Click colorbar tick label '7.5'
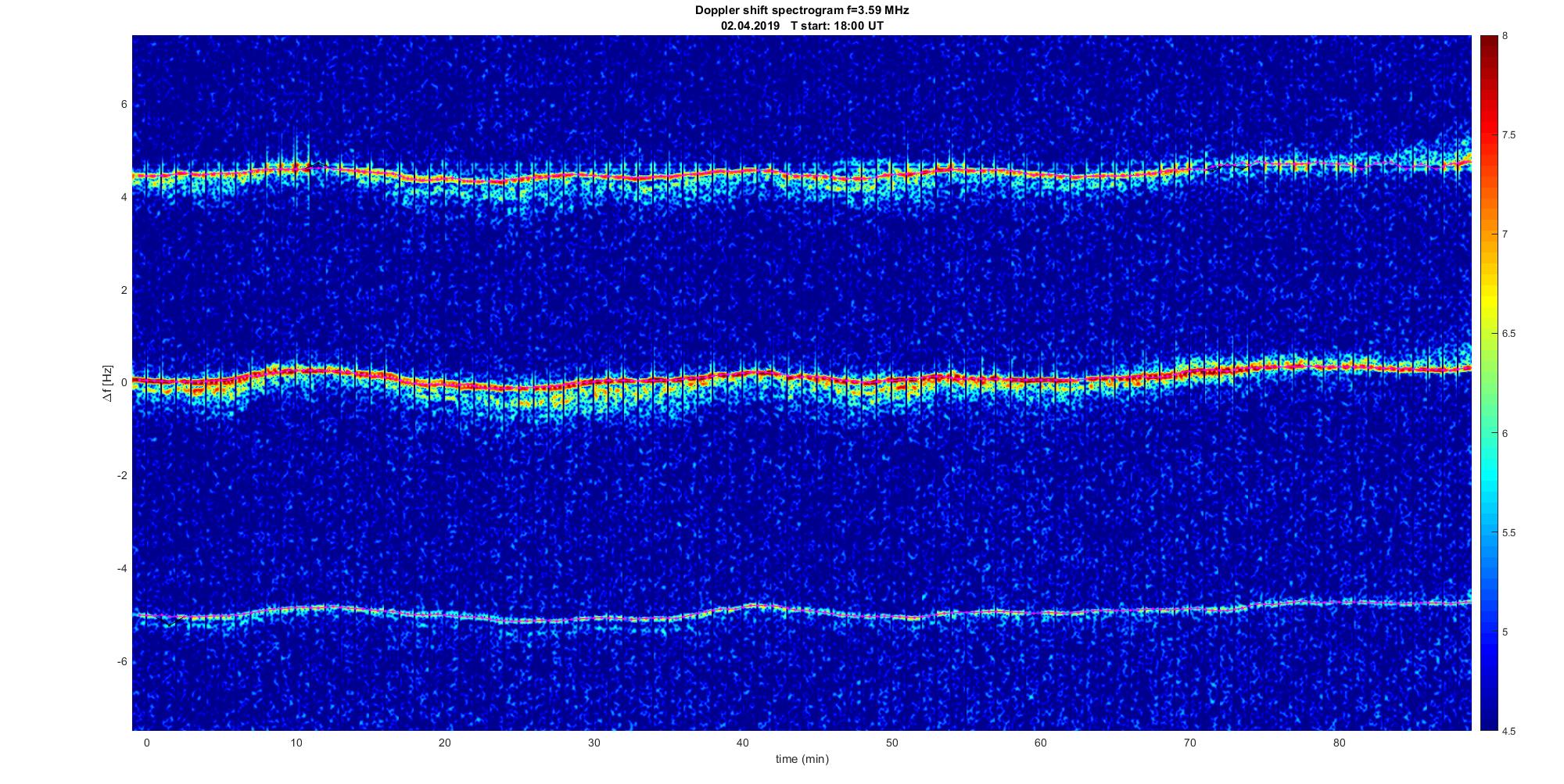 tap(1508, 135)
